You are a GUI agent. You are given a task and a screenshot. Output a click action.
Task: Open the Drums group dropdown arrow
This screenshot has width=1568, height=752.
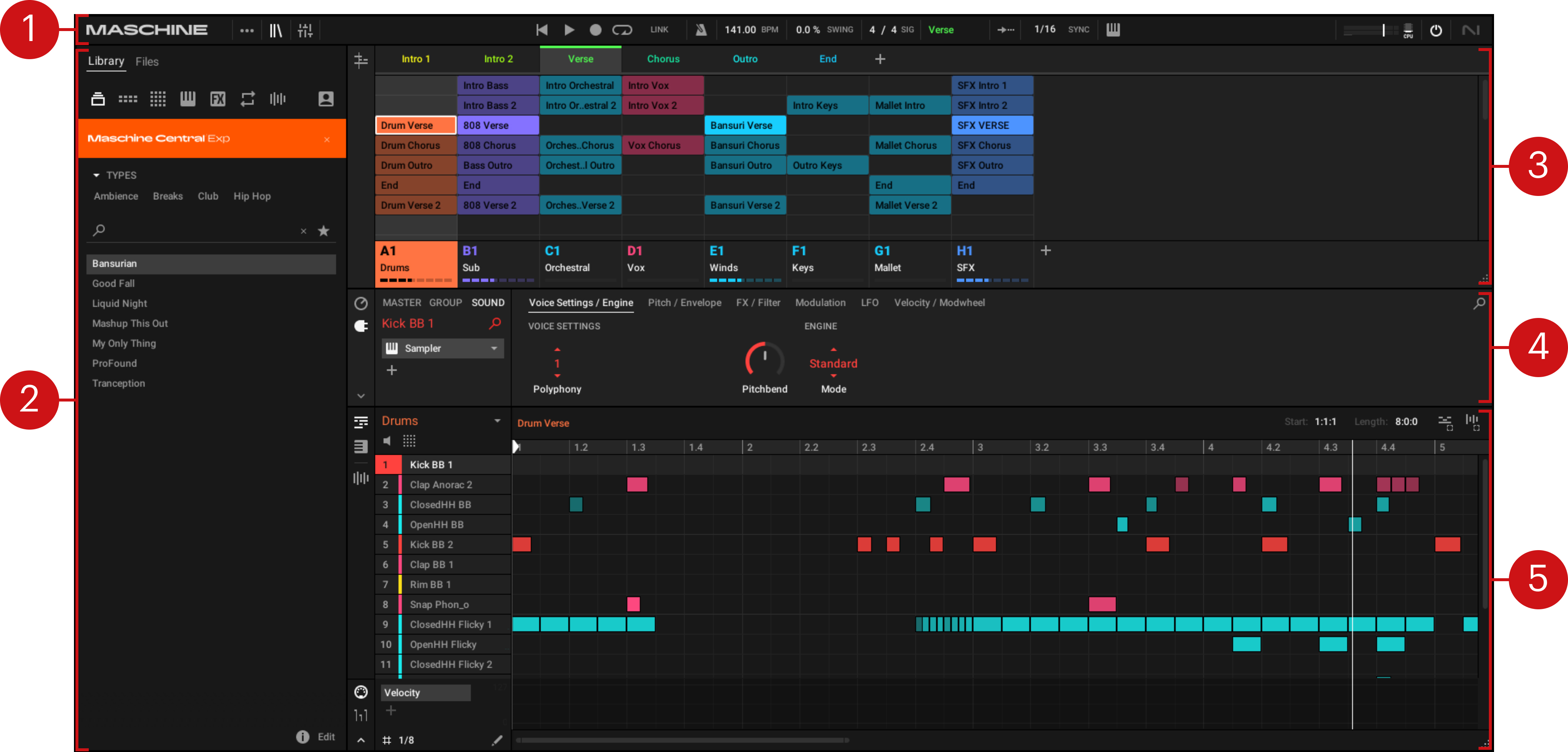[497, 421]
